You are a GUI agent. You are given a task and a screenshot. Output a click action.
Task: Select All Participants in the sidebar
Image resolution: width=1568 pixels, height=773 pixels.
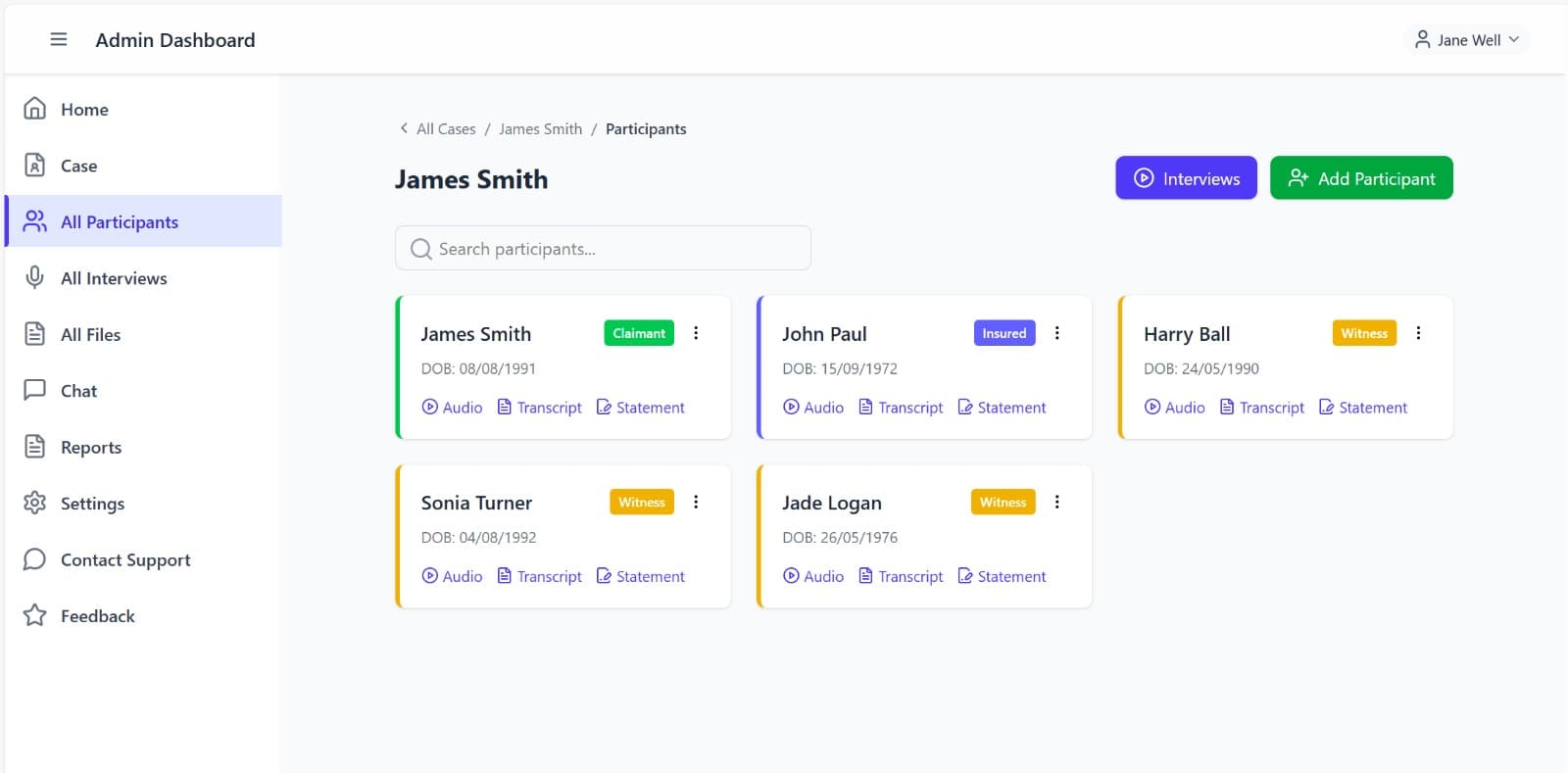point(120,222)
